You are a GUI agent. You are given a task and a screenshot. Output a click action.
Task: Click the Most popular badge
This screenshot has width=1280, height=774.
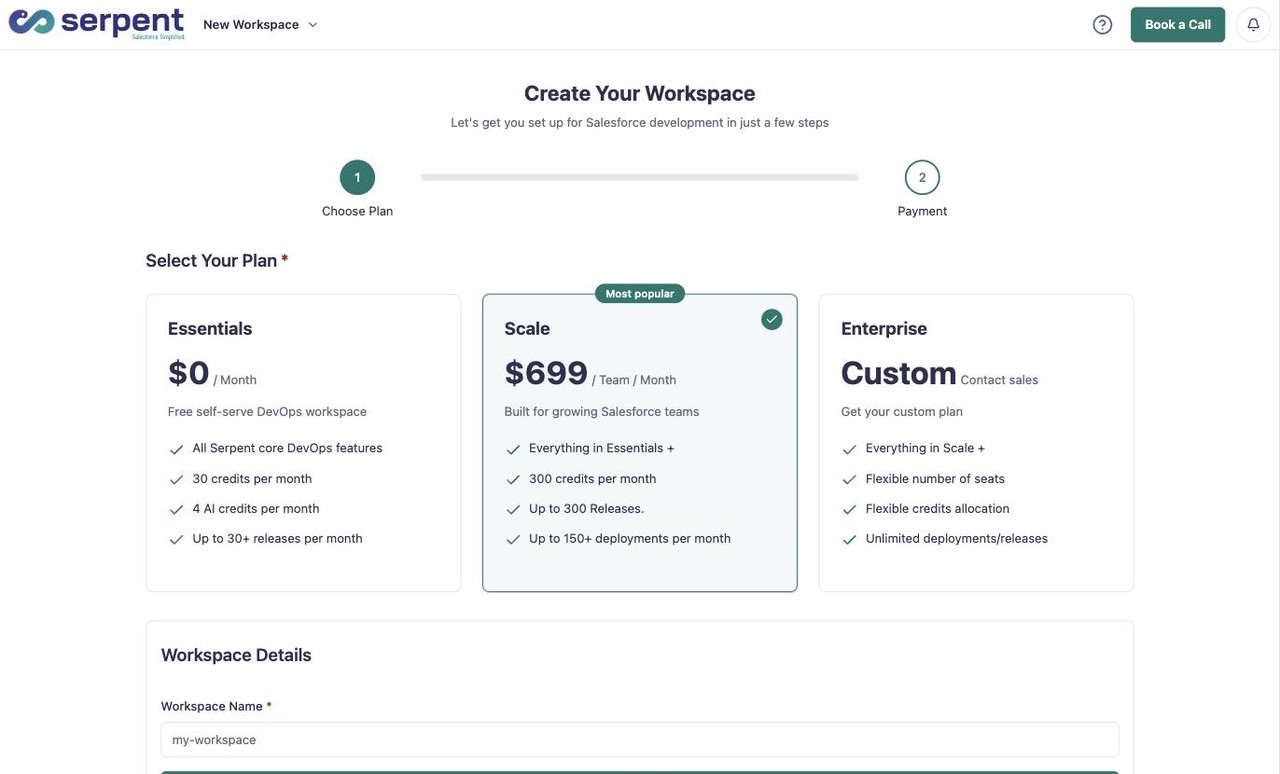point(640,294)
